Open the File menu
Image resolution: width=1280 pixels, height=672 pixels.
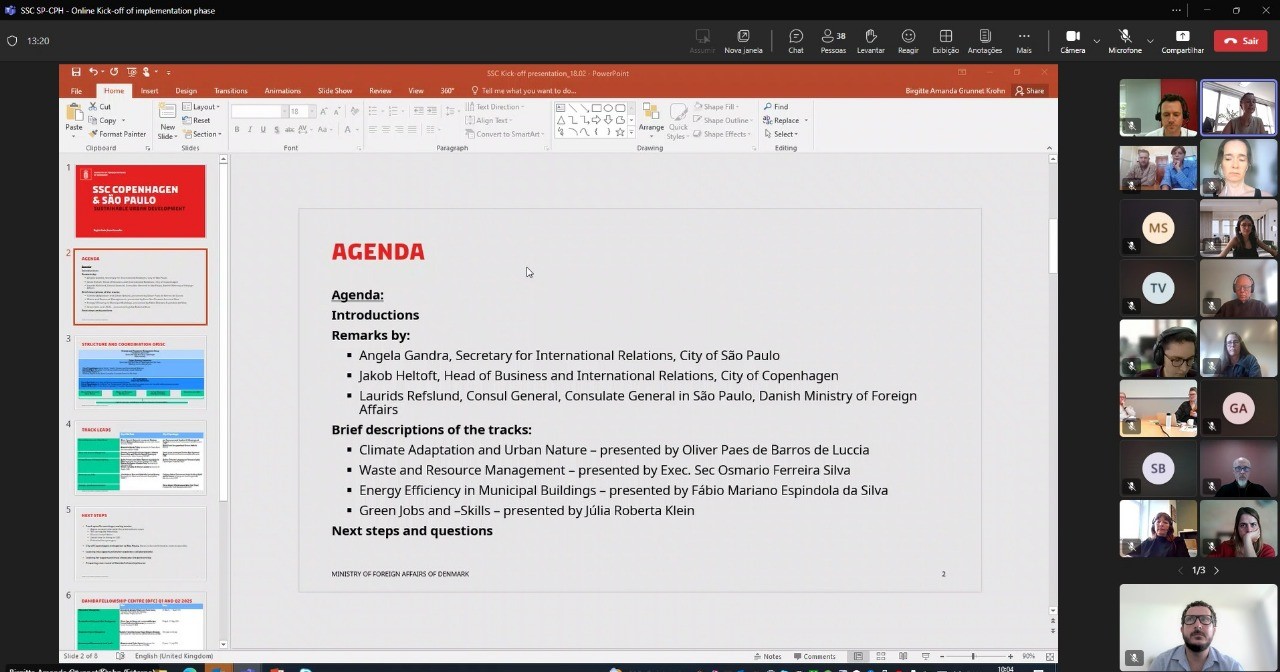(76, 91)
